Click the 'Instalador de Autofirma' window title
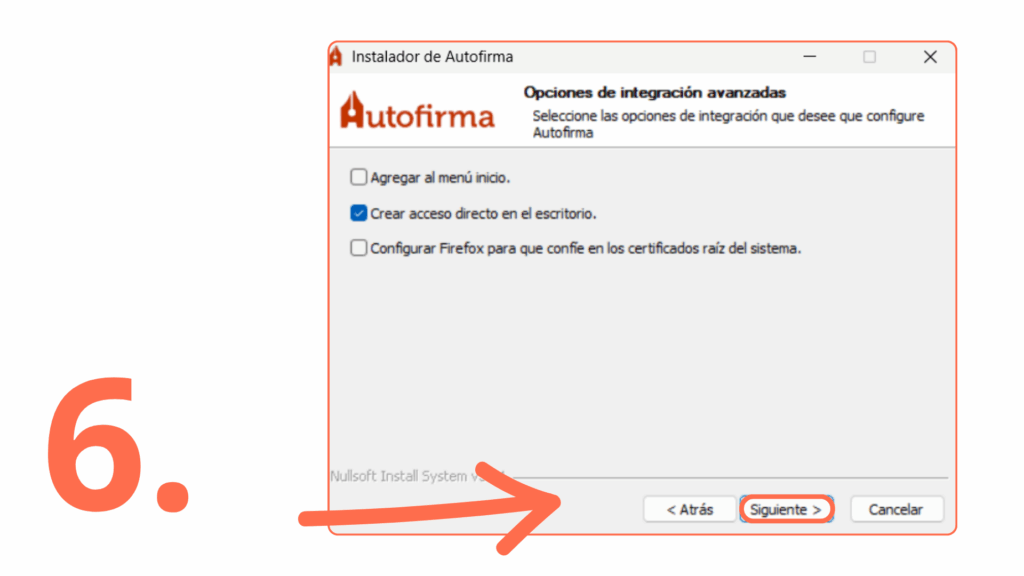 (x=432, y=57)
